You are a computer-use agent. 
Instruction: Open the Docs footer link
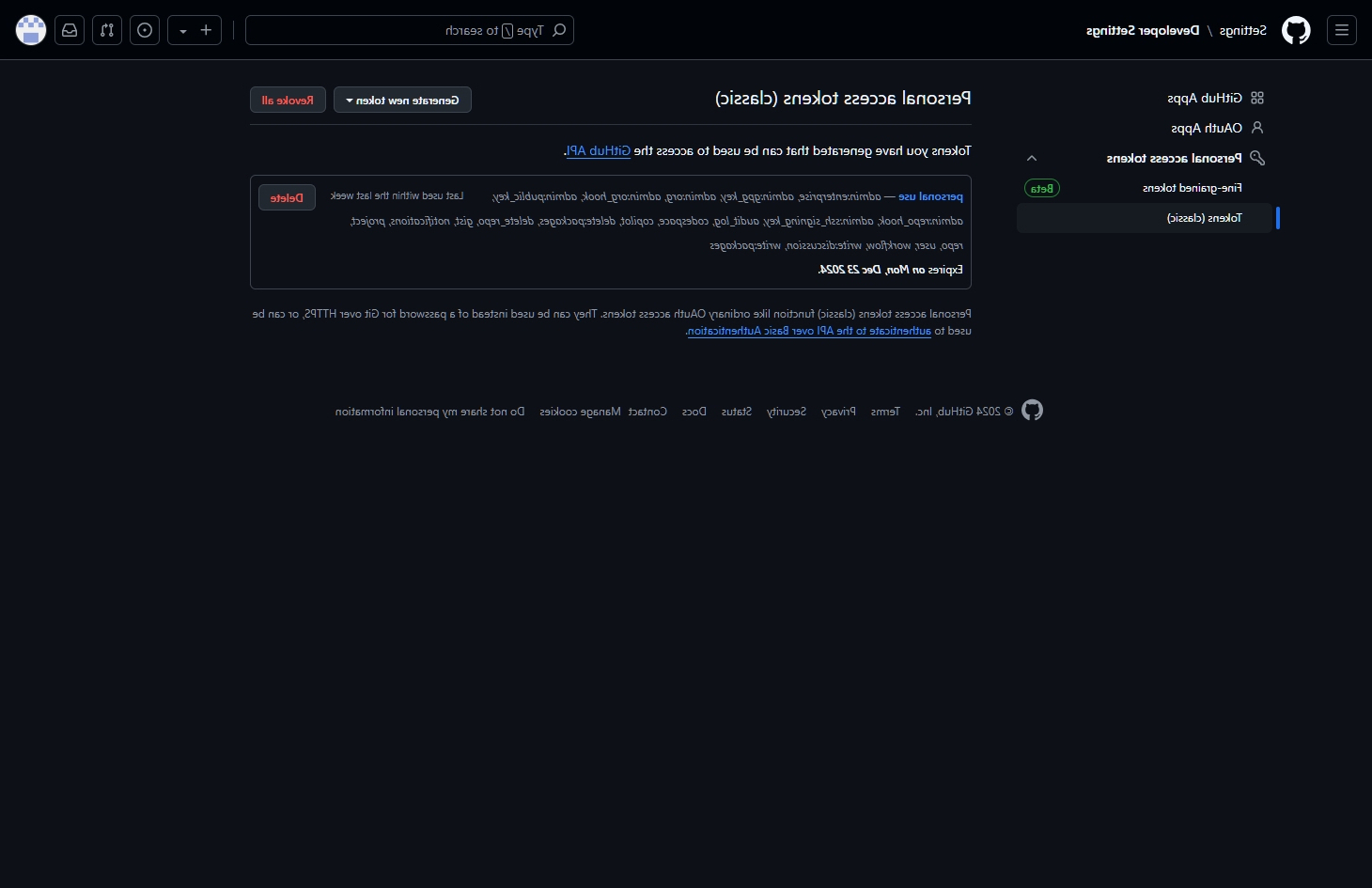coord(694,412)
